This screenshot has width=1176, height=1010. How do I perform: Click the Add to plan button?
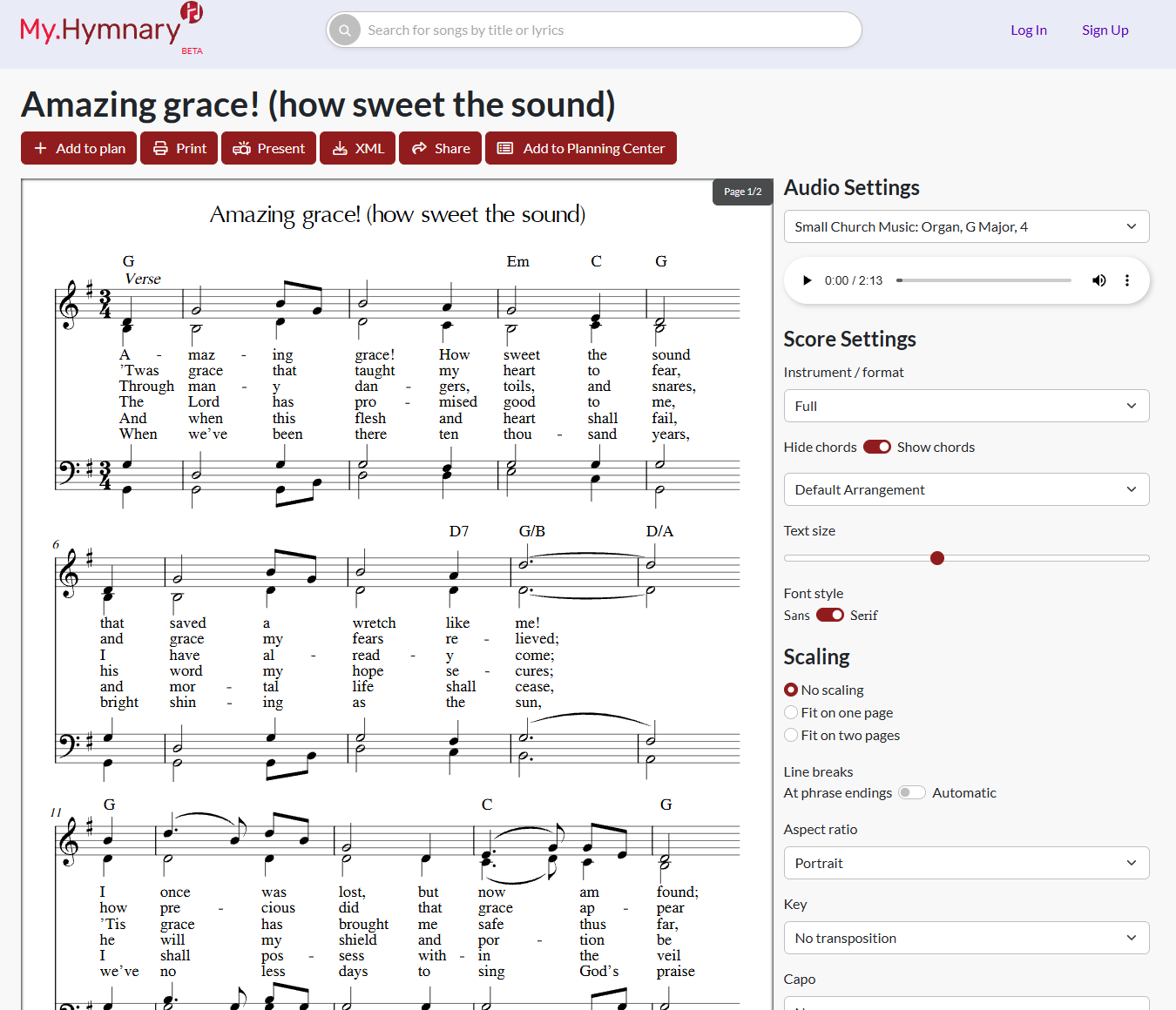point(78,148)
